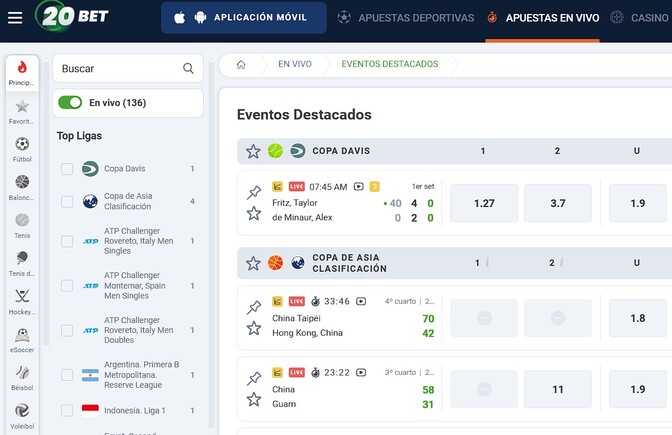Image resolution: width=672 pixels, height=435 pixels.
Task: Go to Apuestas Deportivas tab
Action: point(405,18)
